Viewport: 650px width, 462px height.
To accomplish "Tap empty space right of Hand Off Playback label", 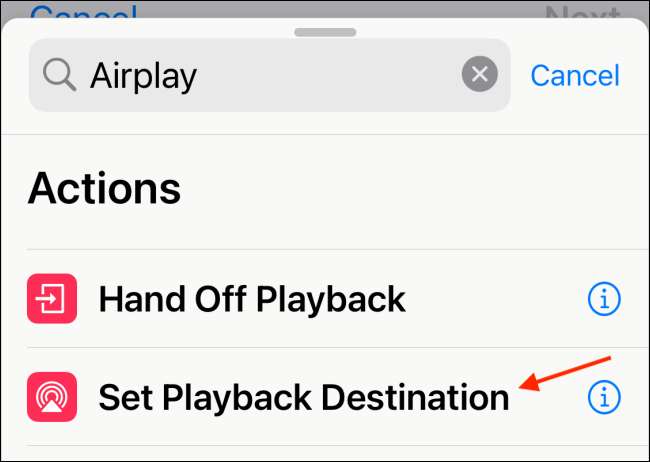I will click(495, 299).
